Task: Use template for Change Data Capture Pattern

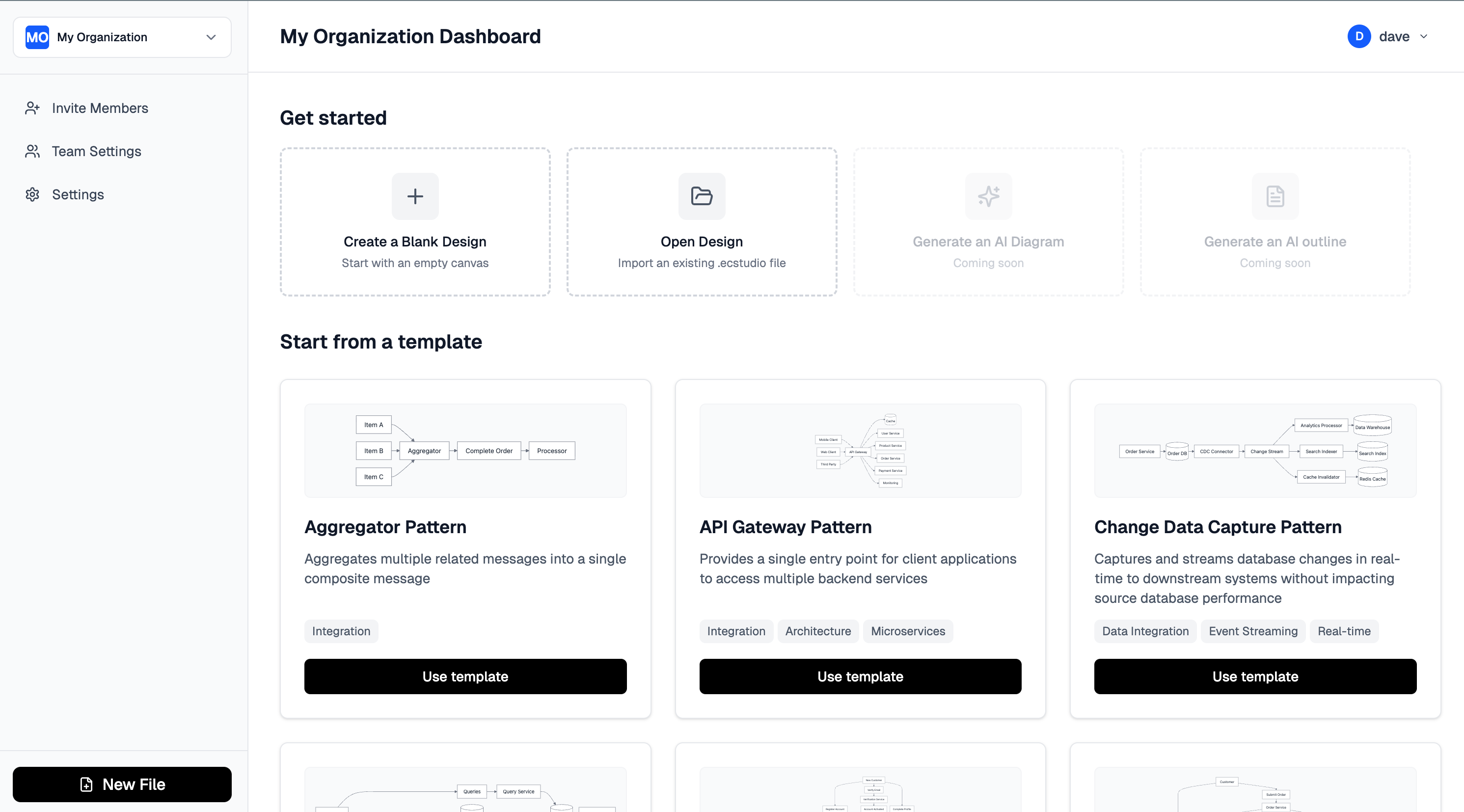Action: (1255, 676)
